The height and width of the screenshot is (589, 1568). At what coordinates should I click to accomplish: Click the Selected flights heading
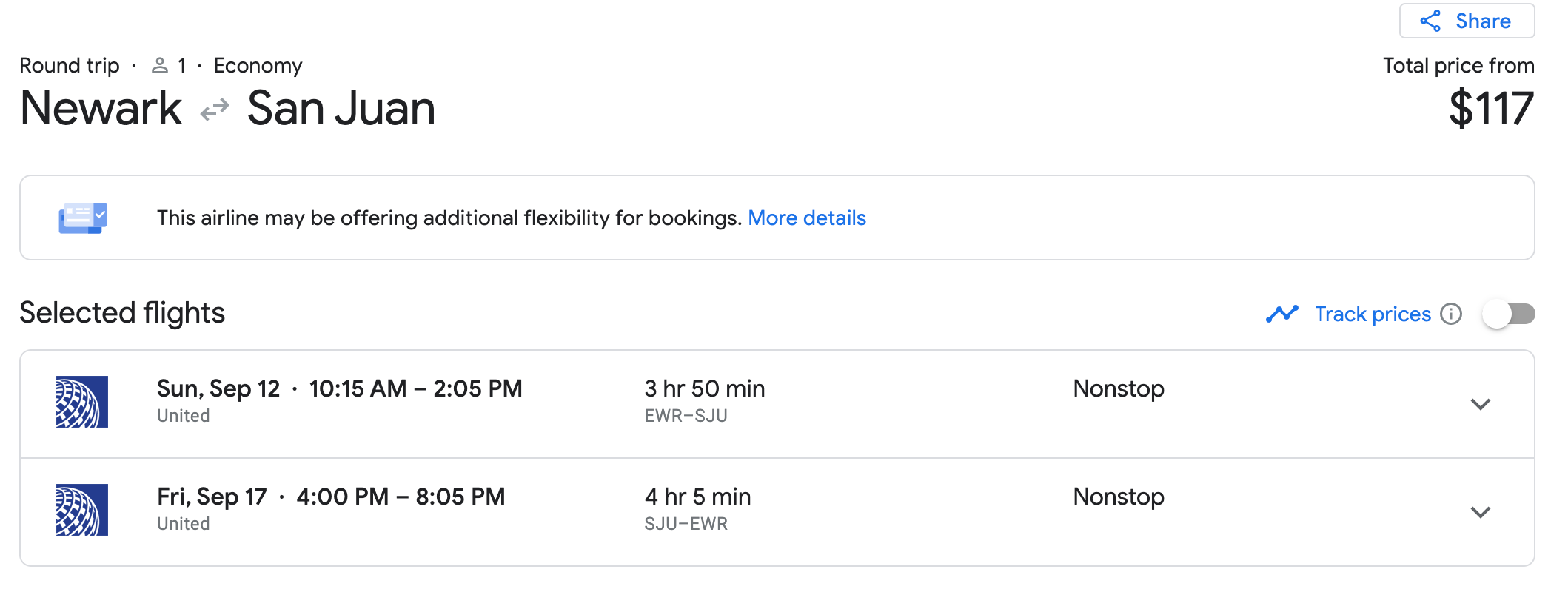pos(122,312)
